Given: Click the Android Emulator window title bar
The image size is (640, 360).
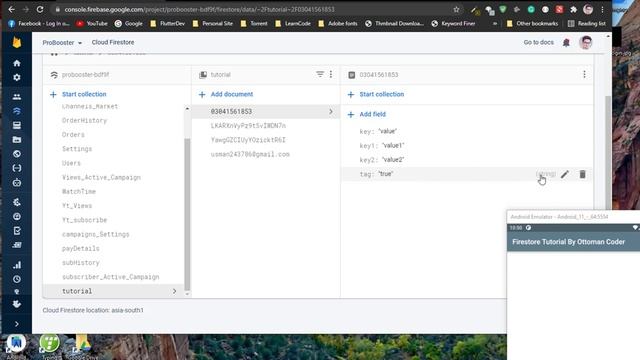Looking at the screenshot, I should coord(573,217).
